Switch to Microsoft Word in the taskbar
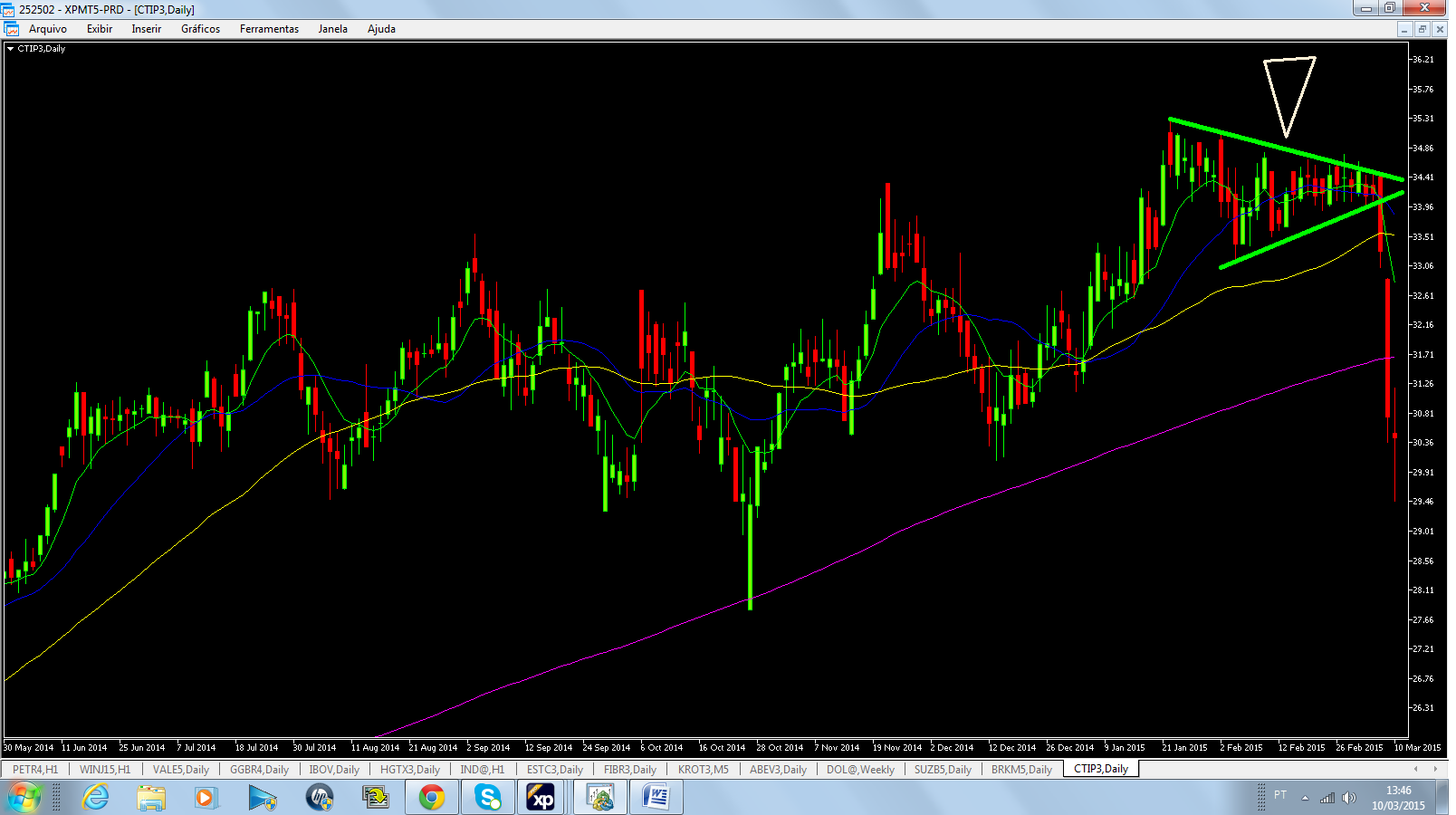Viewport: 1456px width, 815px height. [x=656, y=797]
